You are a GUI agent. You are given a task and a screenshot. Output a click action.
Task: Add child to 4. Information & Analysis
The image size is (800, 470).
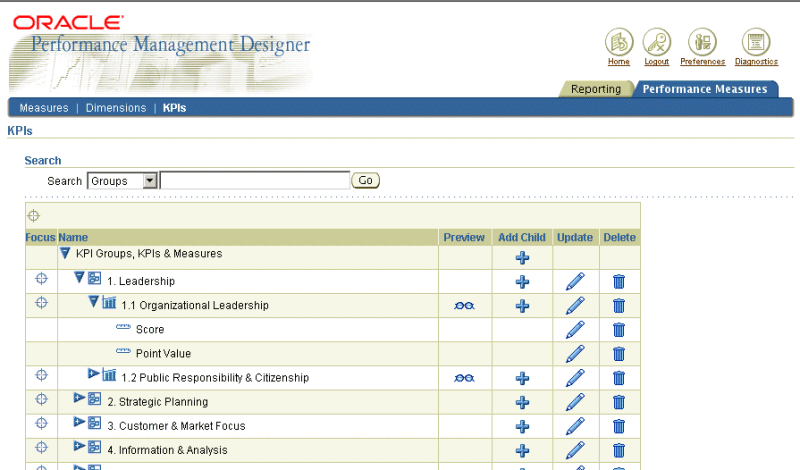tap(522, 451)
